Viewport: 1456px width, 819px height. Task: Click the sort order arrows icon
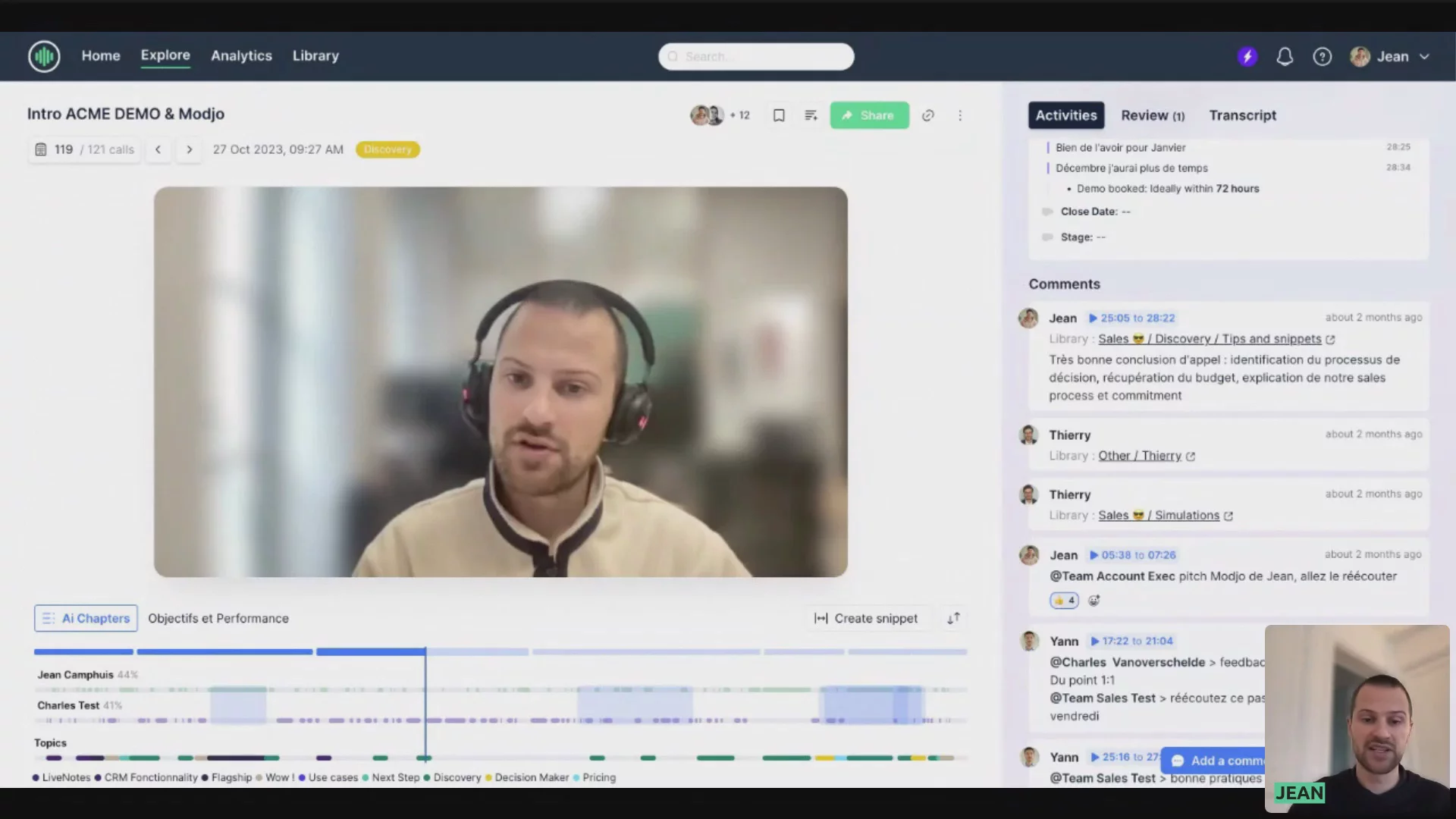click(x=953, y=618)
